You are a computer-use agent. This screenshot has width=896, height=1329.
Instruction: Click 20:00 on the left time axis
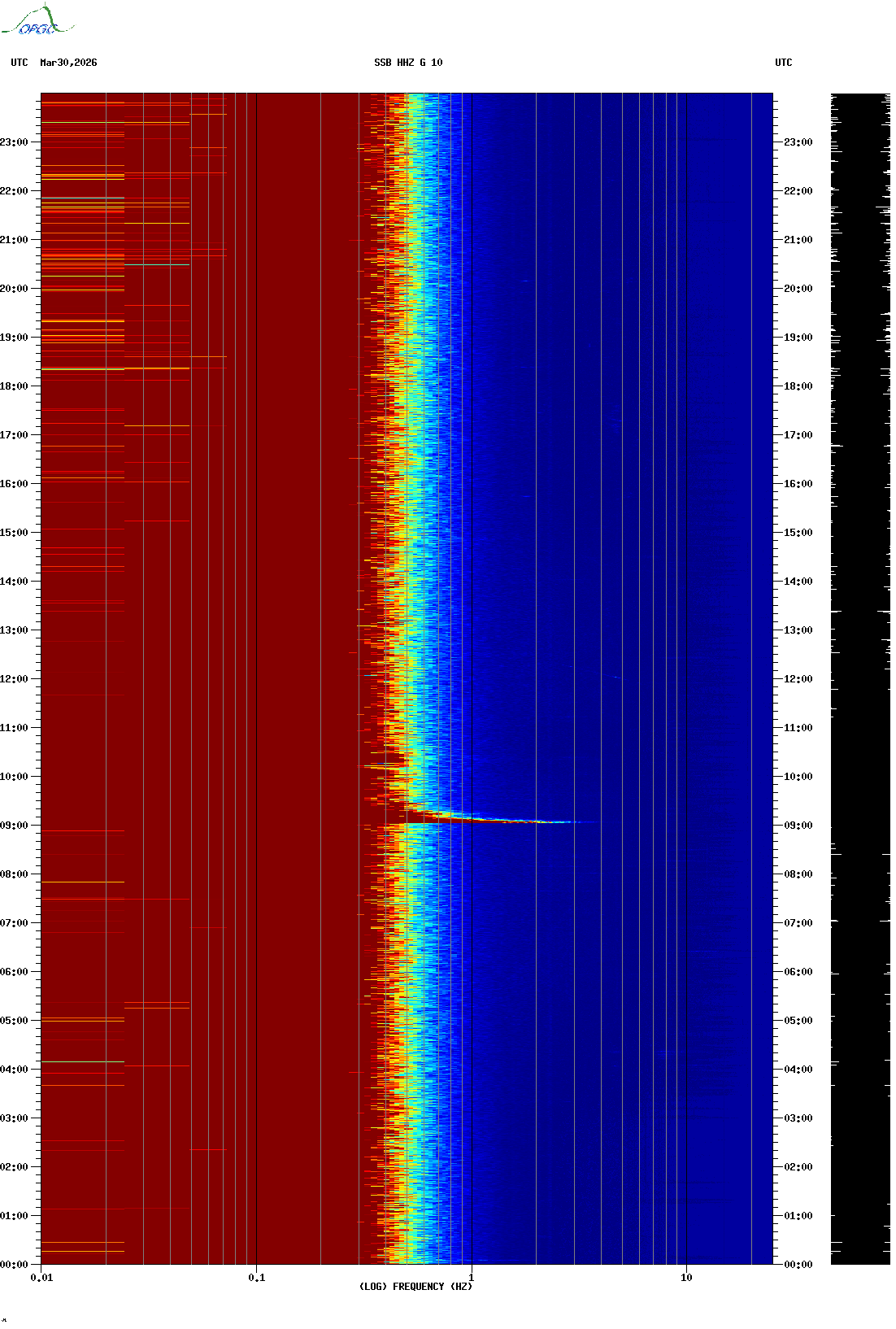[x=14, y=289]
